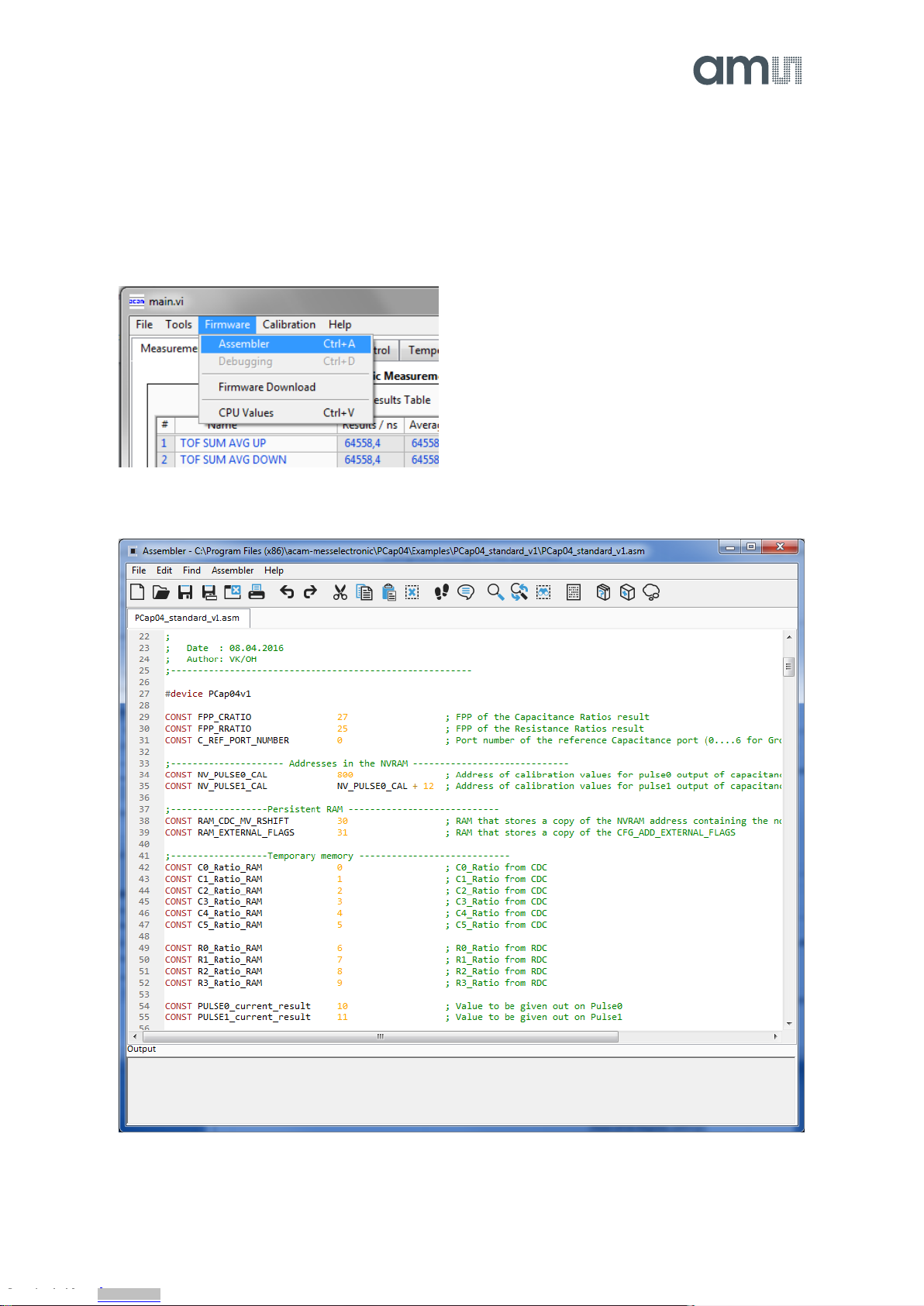Click the Firmware menu in main.vi

coord(227,325)
